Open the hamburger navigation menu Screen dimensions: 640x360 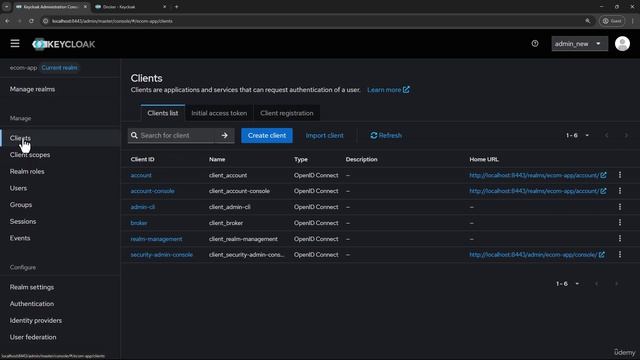tap(15, 43)
